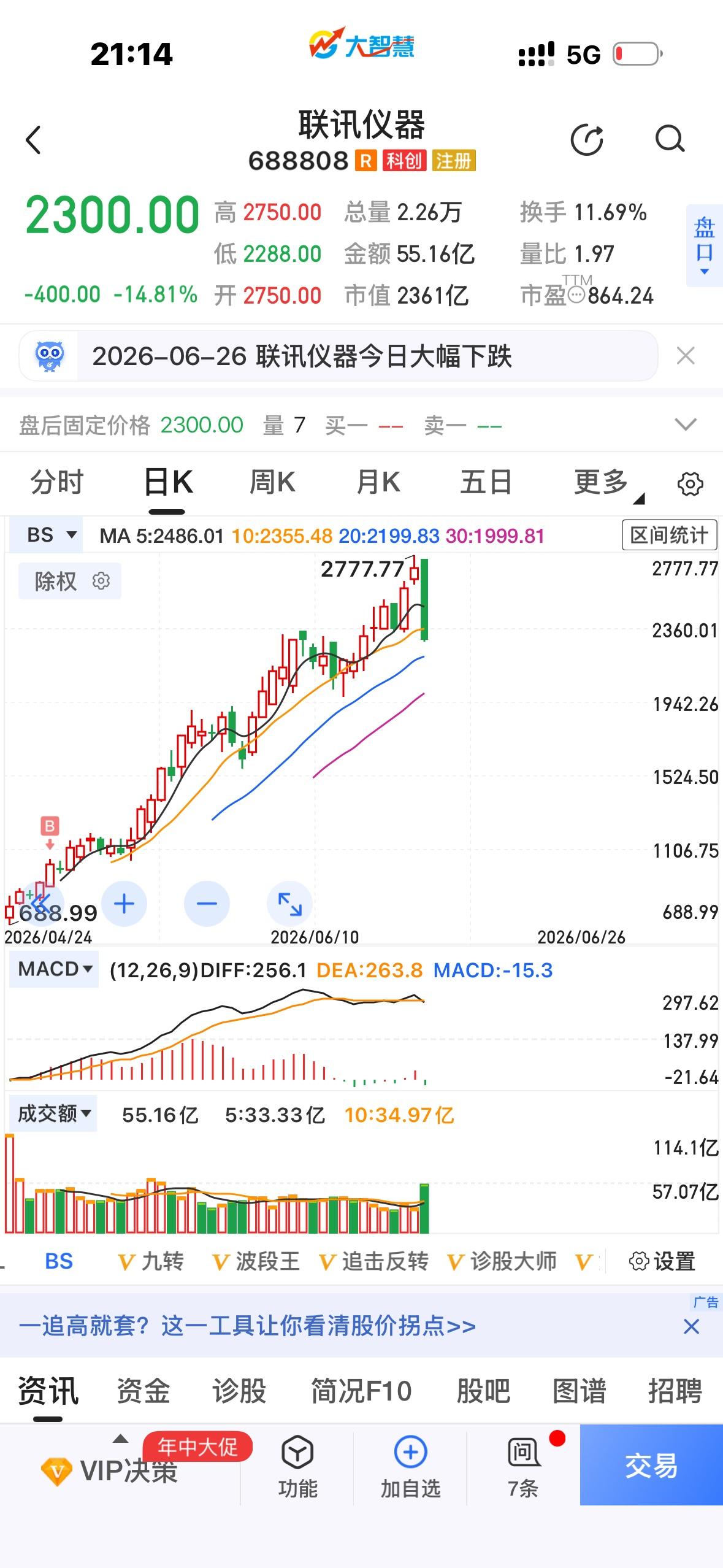Select the 波段王 VIP indicator
723x1568 pixels.
(x=256, y=1261)
